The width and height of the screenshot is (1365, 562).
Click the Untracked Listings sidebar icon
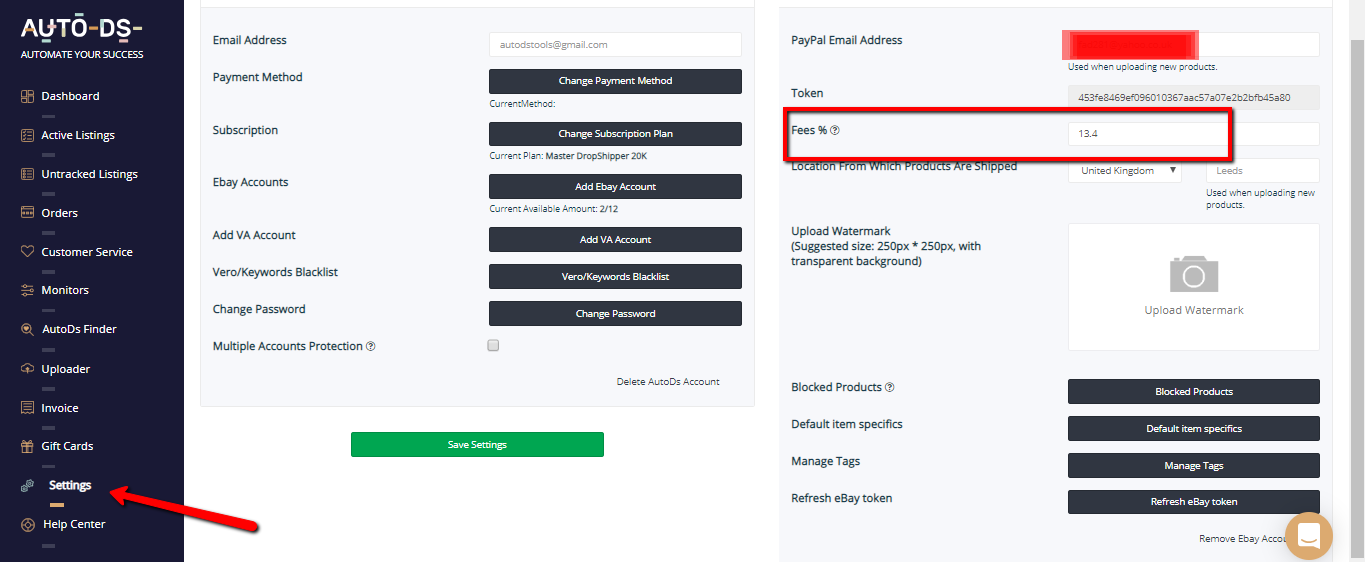[28, 174]
